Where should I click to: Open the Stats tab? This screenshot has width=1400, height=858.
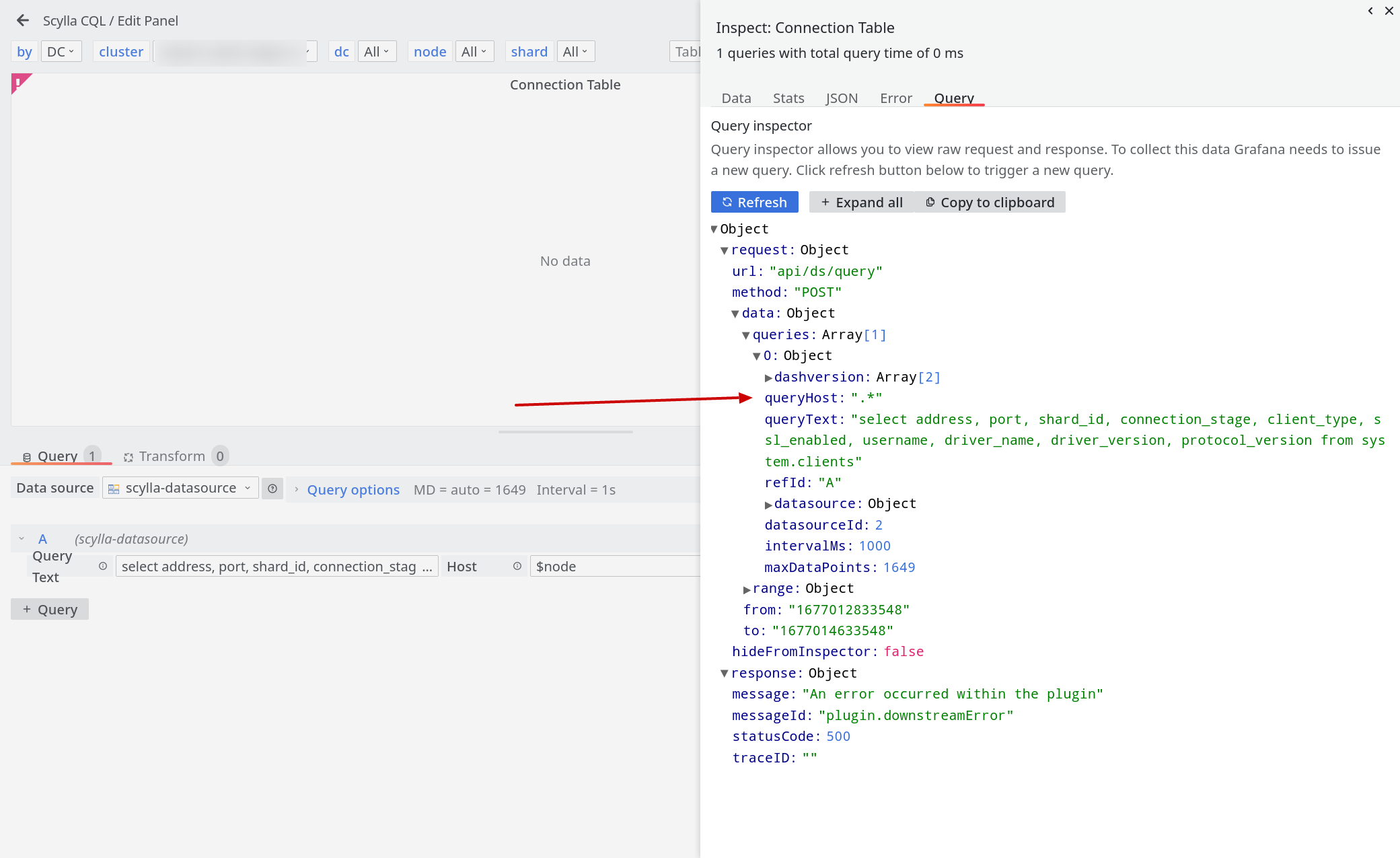coord(788,98)
